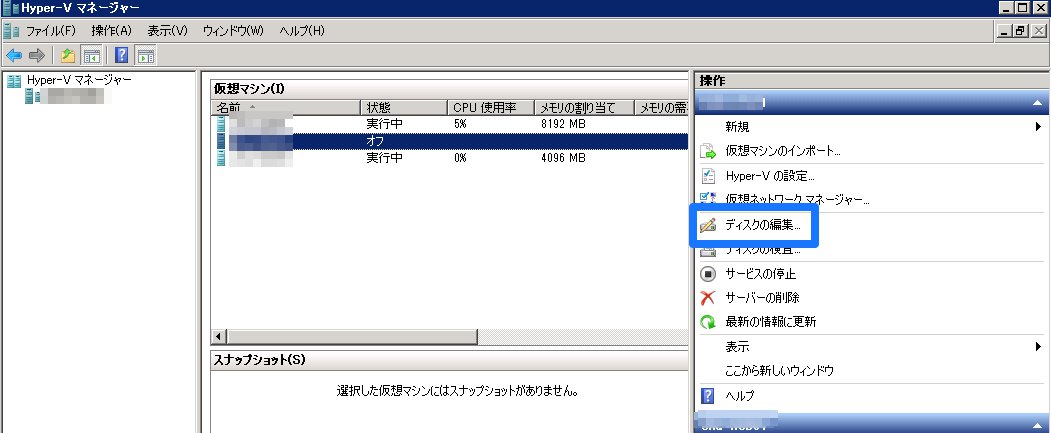Click 最新の情報に更新 action

[770, 322]
